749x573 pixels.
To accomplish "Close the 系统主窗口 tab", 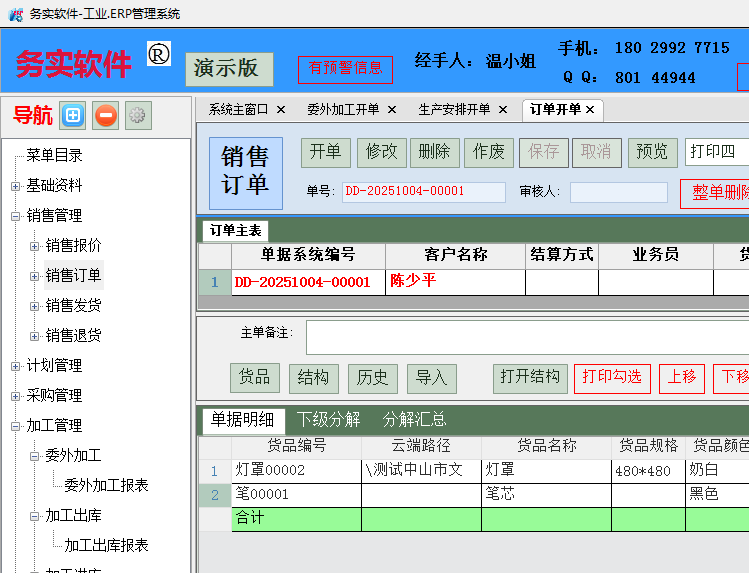I will click(281, 110).
